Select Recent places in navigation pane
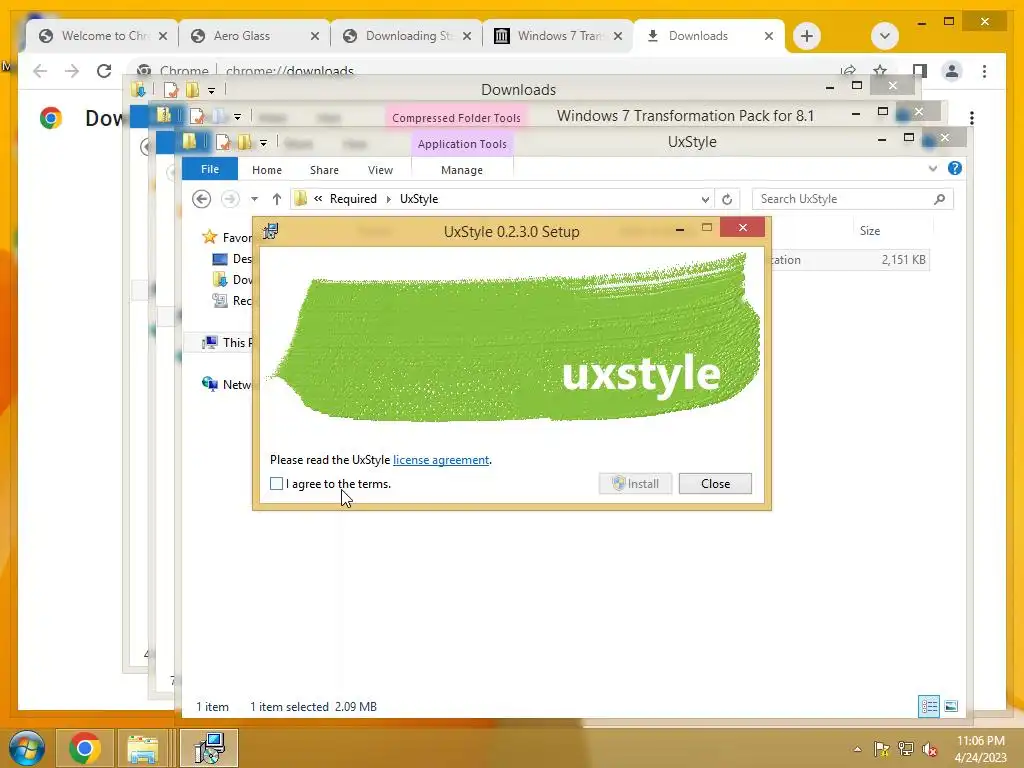Screen dimensions: 1024x768 tap(232, 300)
